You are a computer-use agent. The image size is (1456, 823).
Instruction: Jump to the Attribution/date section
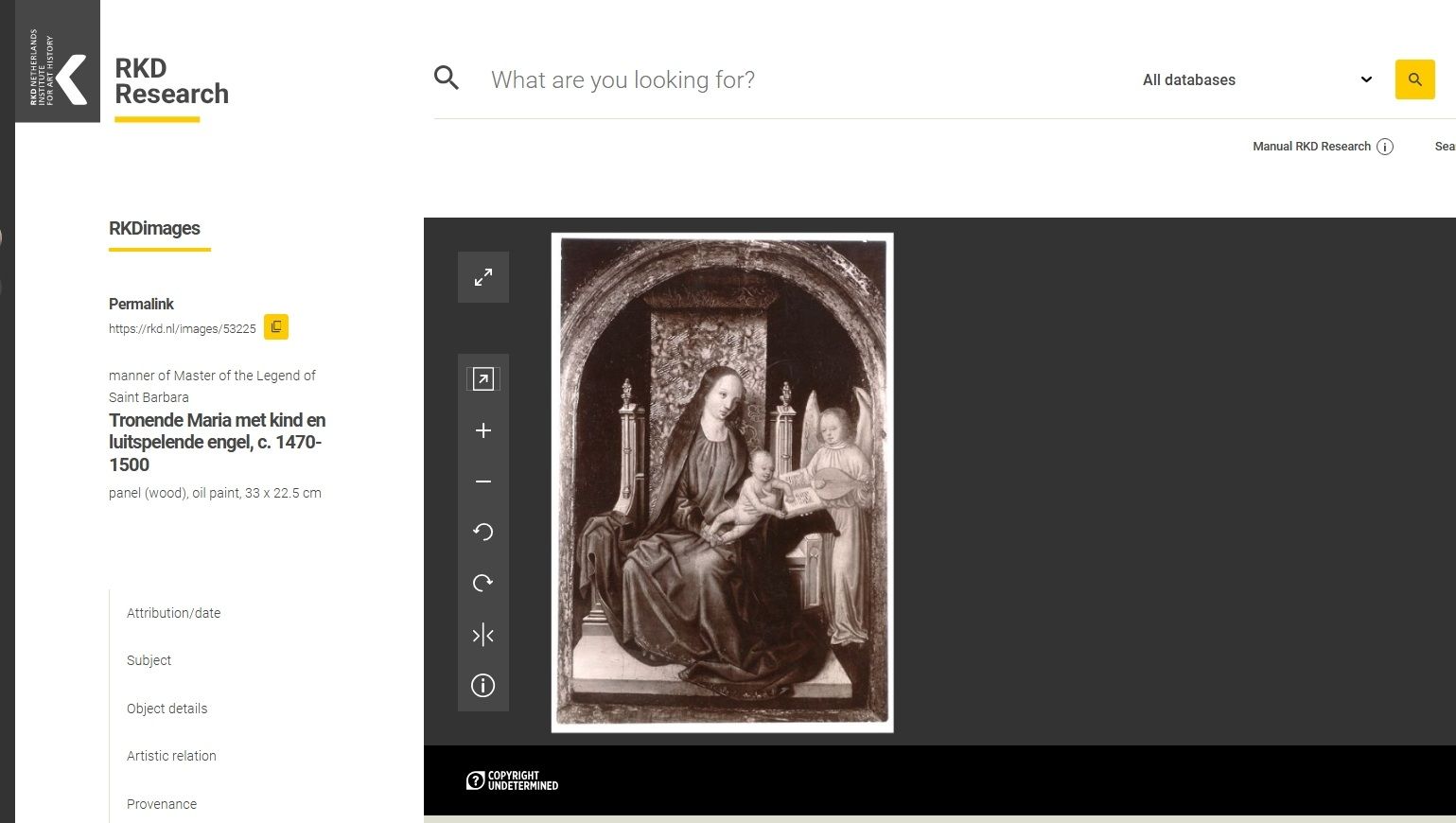point(174,613)
